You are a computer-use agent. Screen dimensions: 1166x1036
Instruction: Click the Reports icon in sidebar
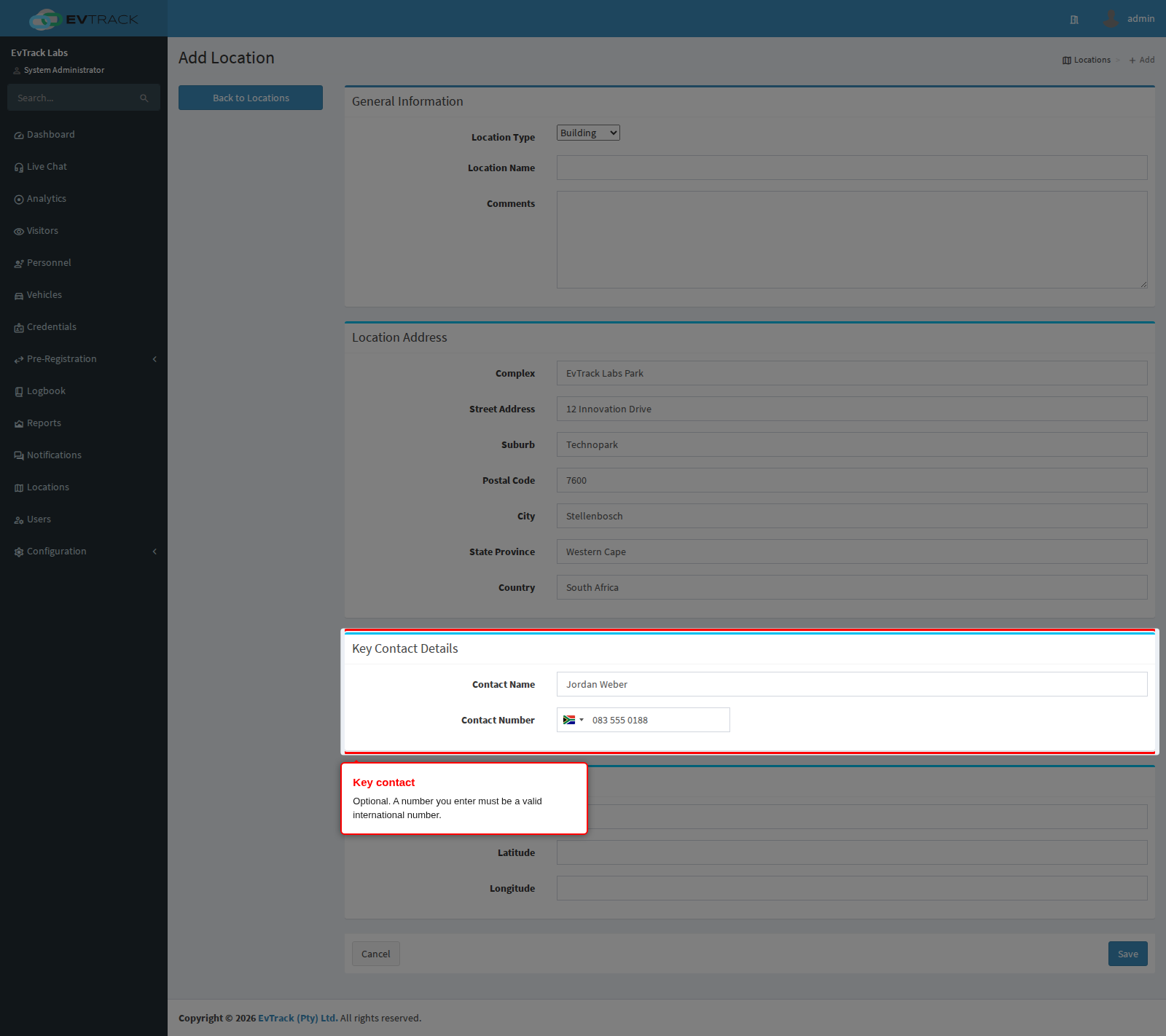(19, 424)
